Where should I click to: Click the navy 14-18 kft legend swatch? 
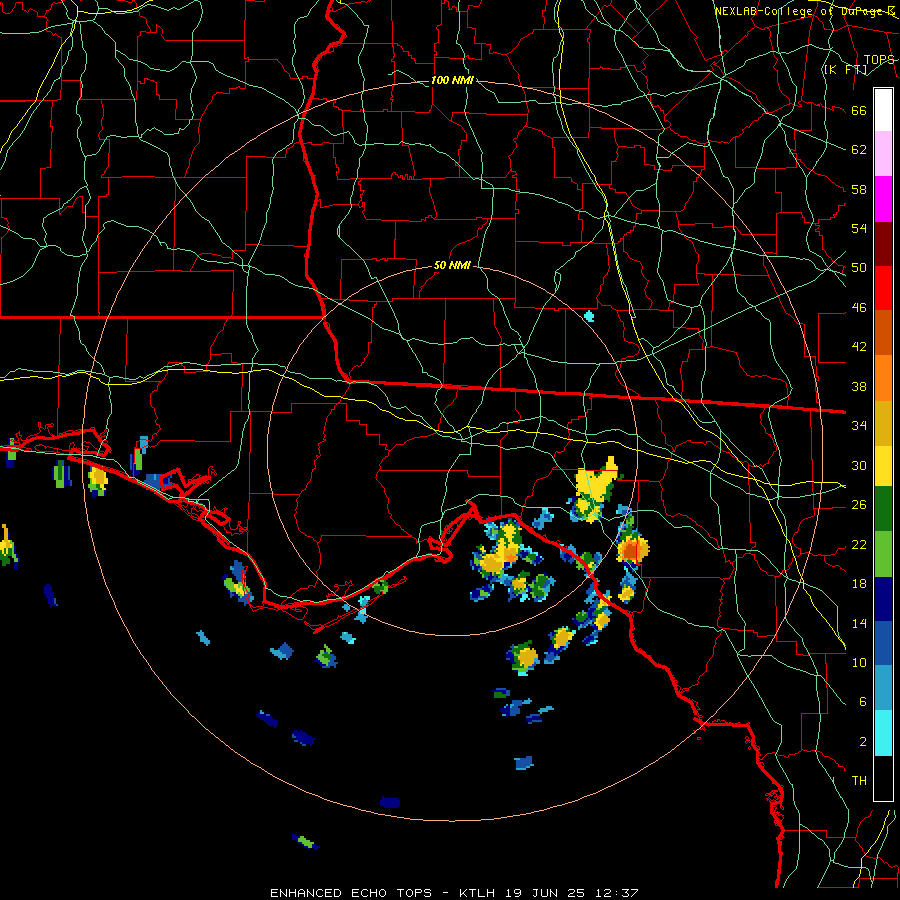click(883, 599)
